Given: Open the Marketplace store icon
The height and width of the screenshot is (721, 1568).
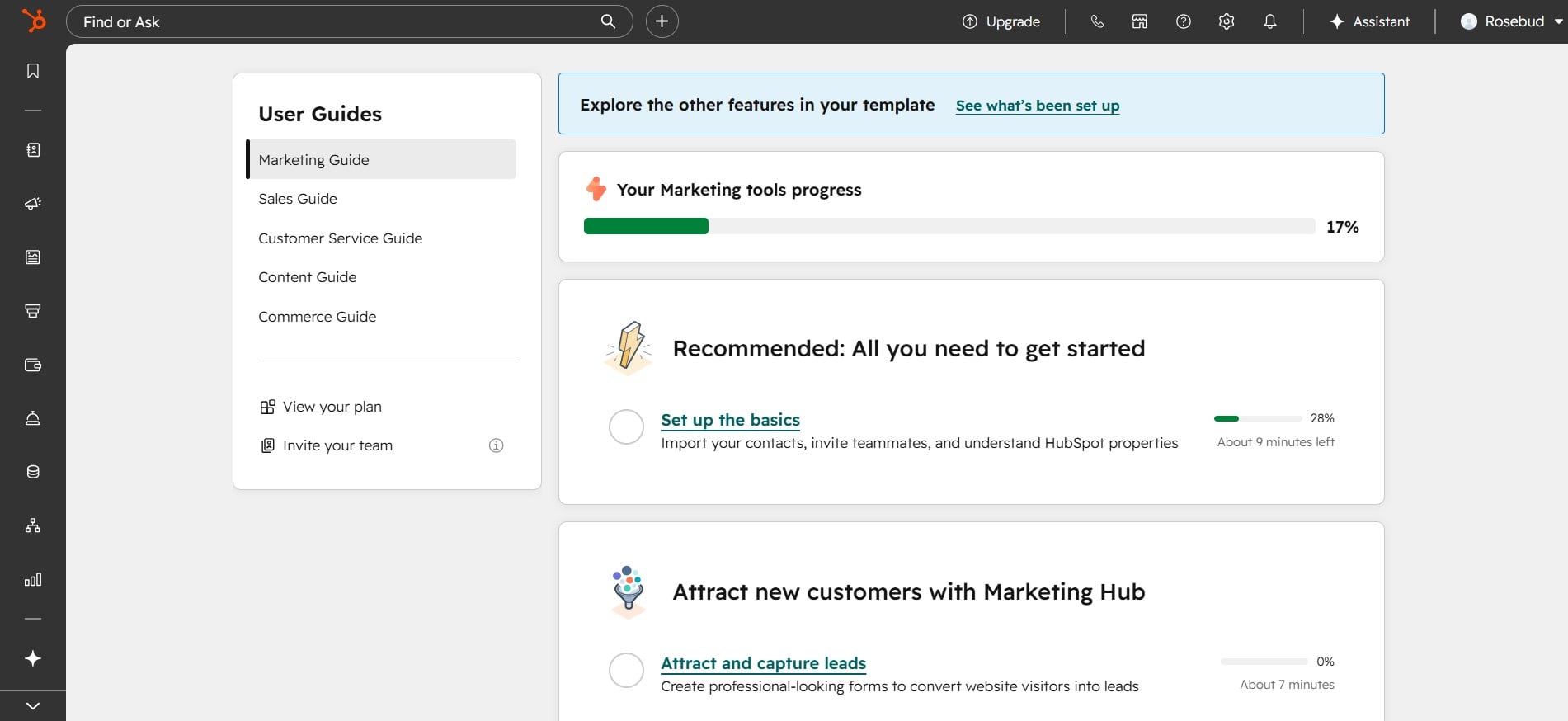Looking at the screenshot, I should [1140, 21].
